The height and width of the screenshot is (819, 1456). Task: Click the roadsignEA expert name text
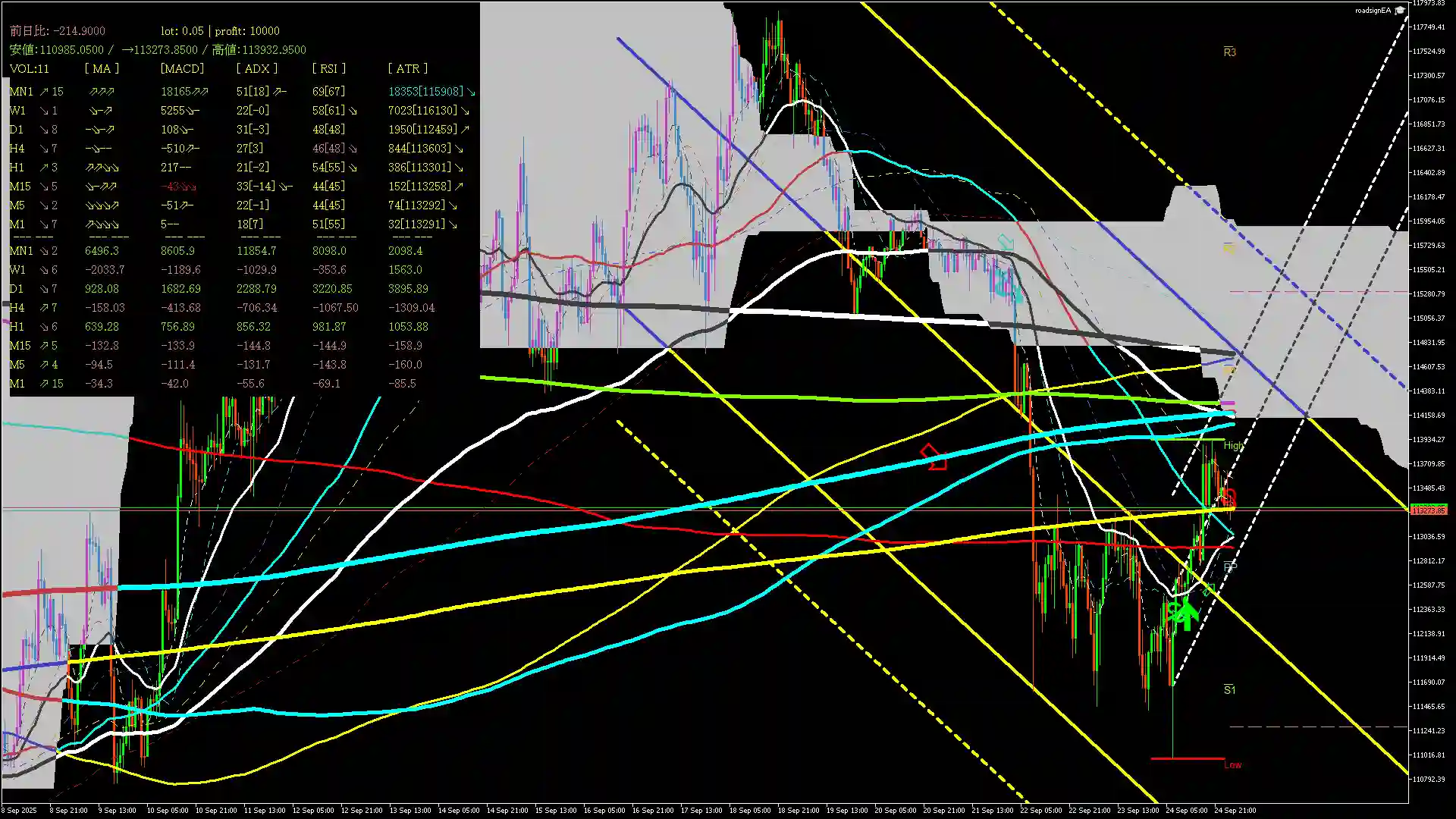(x=1373, y=11)
